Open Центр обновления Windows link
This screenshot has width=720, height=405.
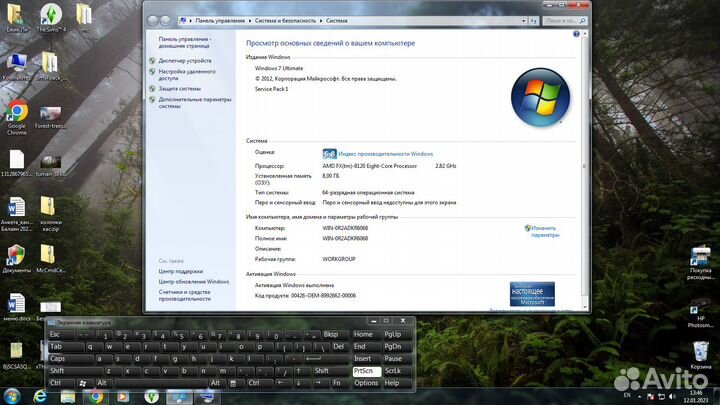194,282
